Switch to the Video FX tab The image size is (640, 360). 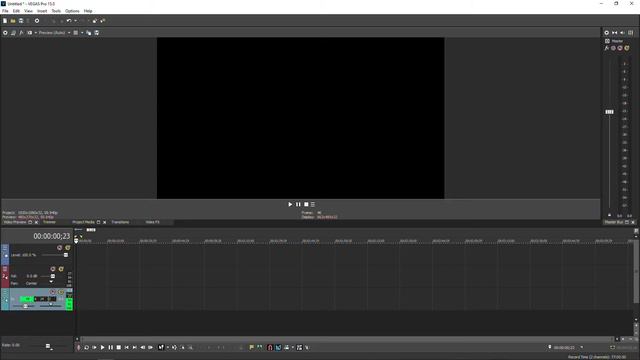click(153, 222)
